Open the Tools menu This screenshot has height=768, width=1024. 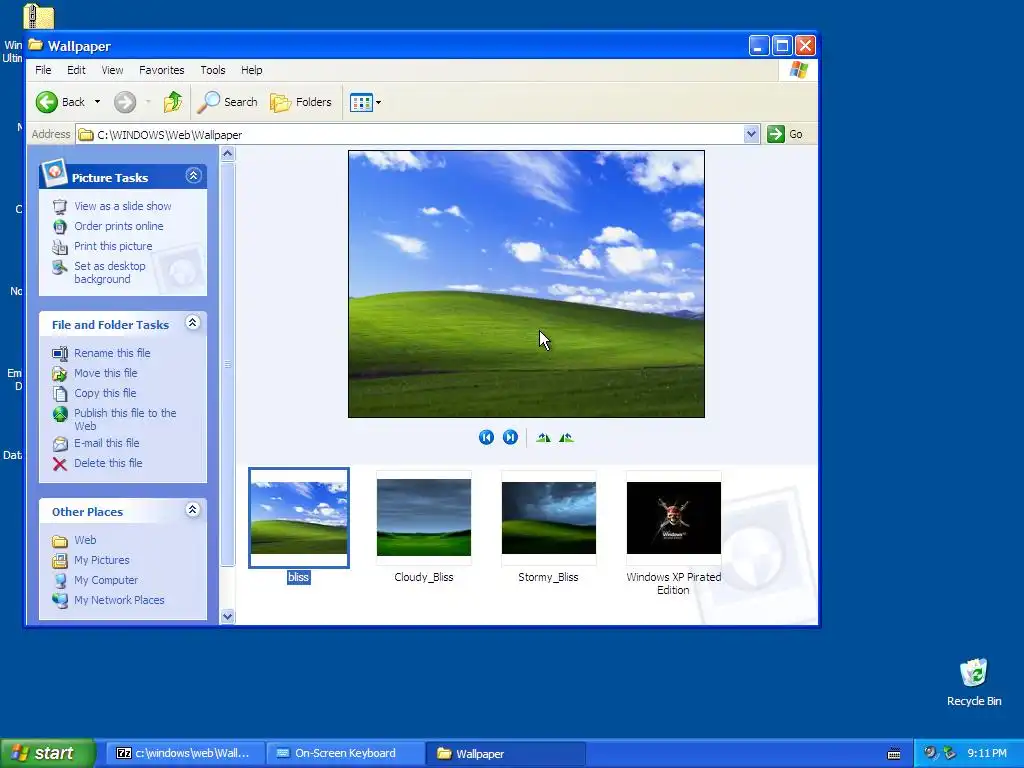point(212,70)
